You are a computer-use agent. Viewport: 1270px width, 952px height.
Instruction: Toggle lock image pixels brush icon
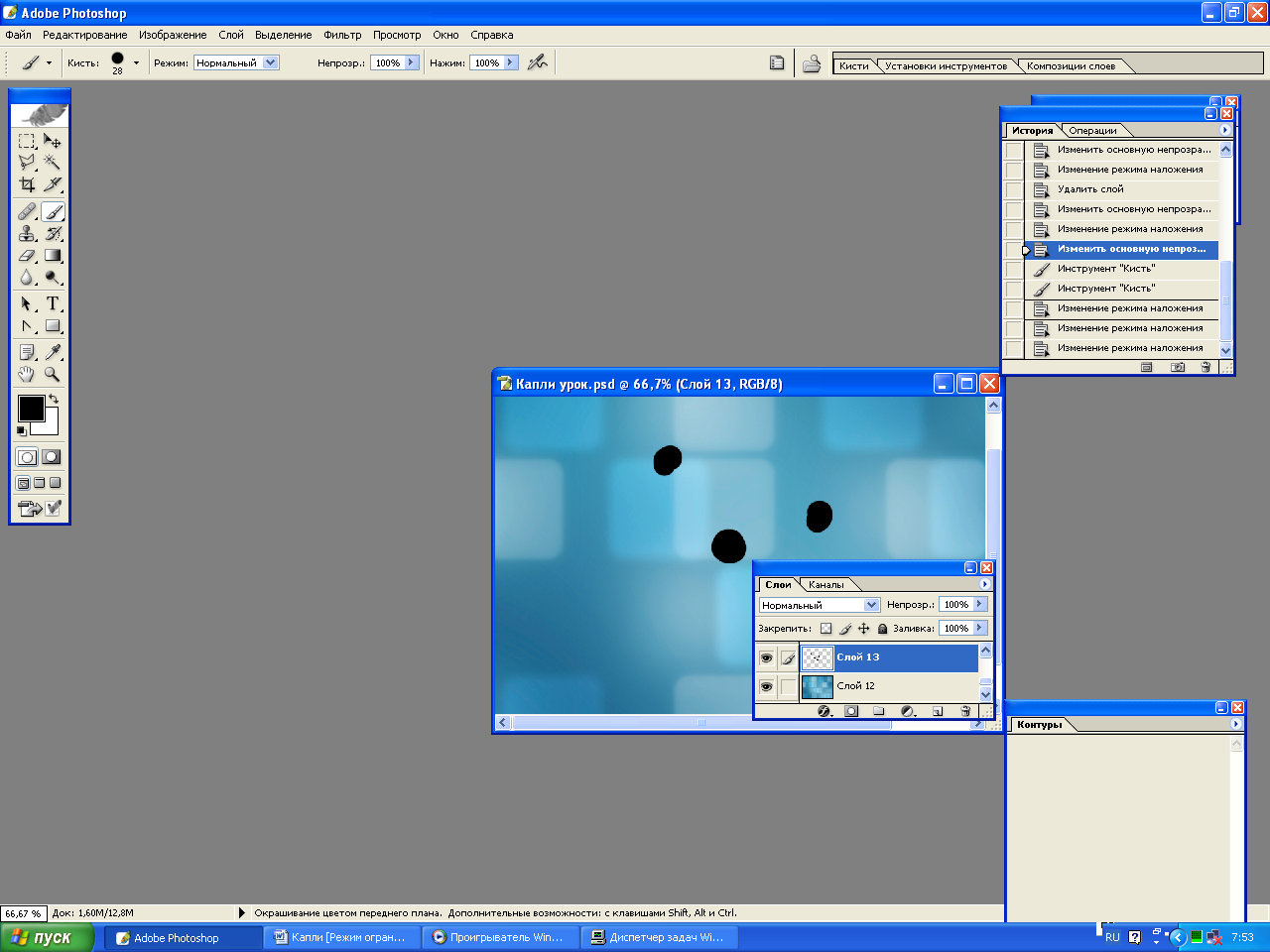844,628
